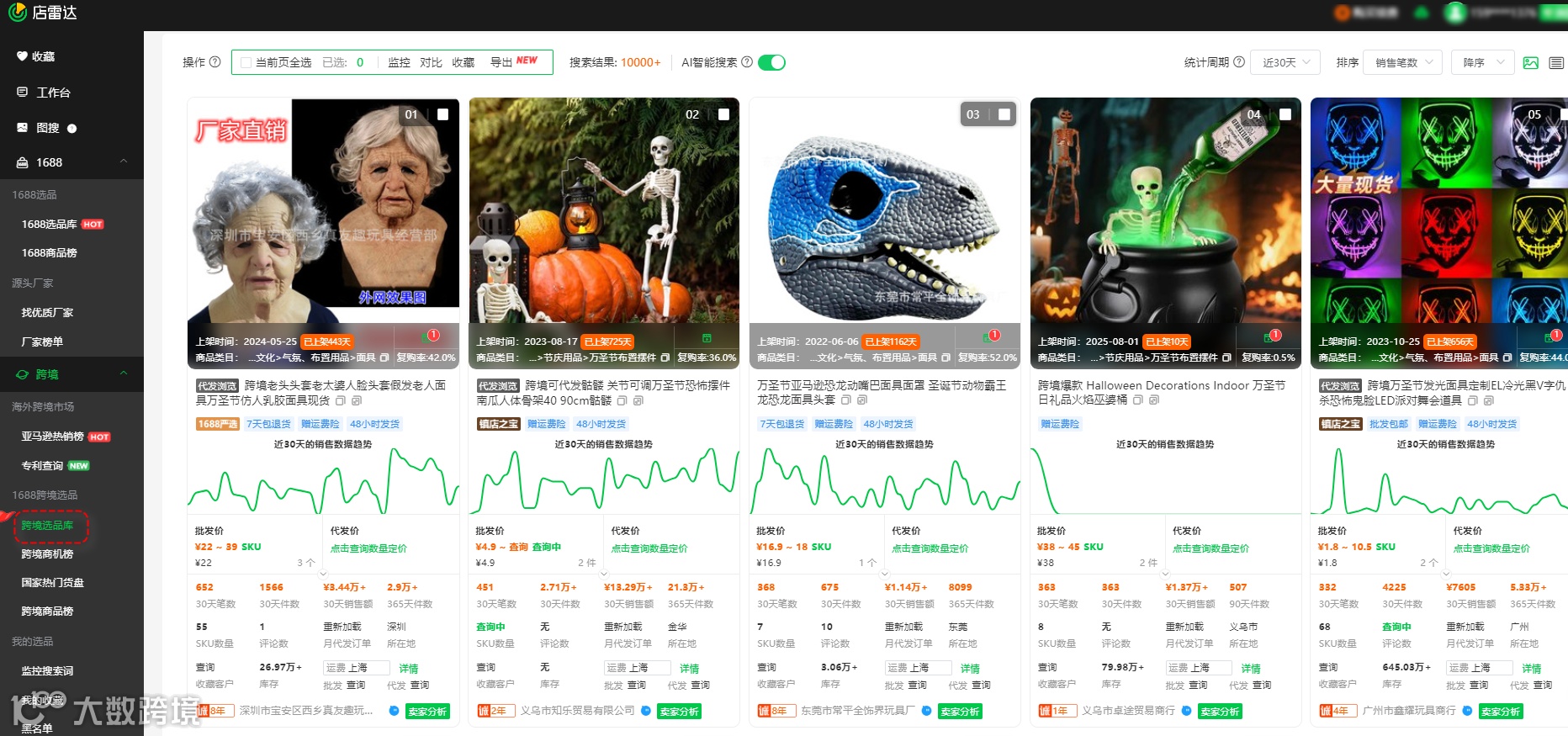Open the 降序 order dropdown
Screen dimensions: 1568x736
click(1482, 62)
